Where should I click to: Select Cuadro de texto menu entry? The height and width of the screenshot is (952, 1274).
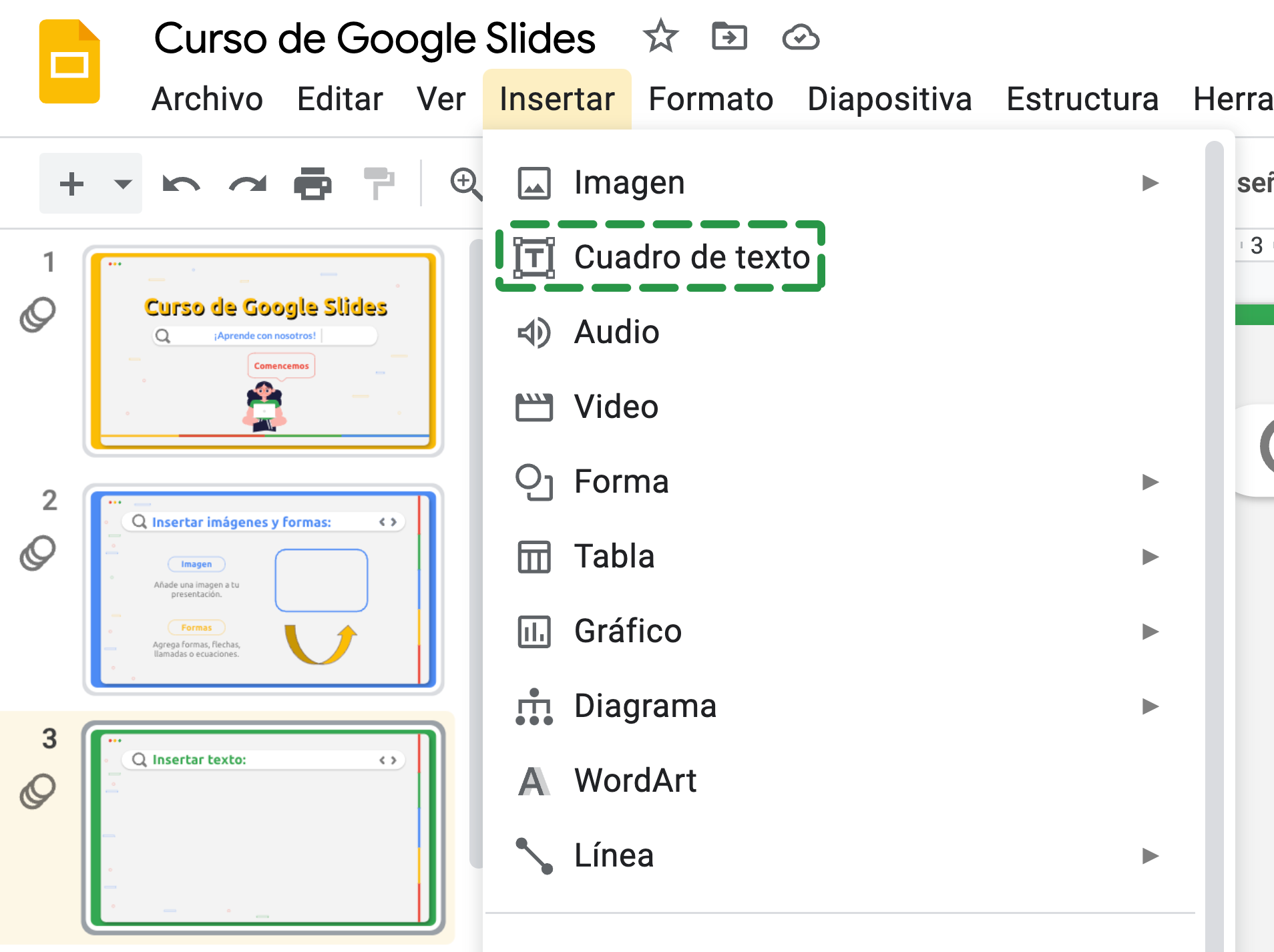pyautogui.click(x=843, y=257)
